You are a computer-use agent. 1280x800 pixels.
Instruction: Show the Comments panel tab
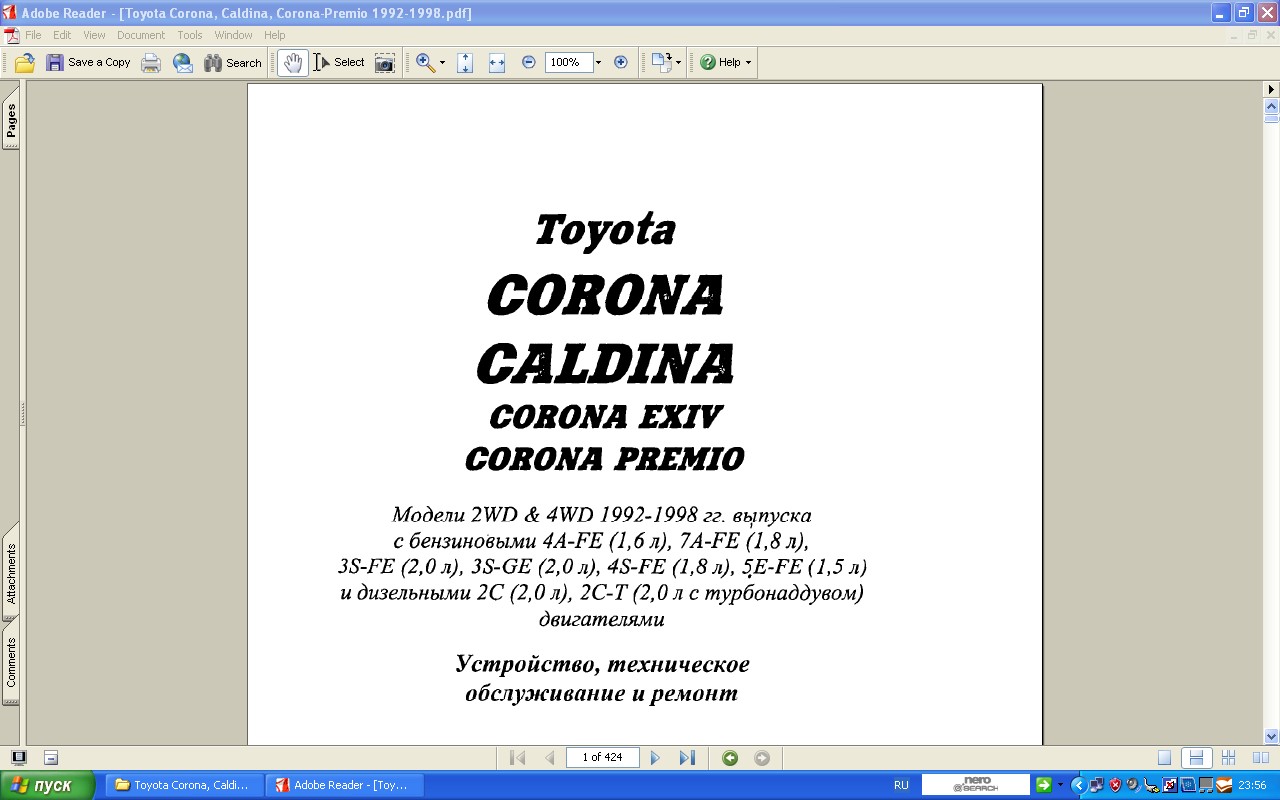tap(11, 663)
